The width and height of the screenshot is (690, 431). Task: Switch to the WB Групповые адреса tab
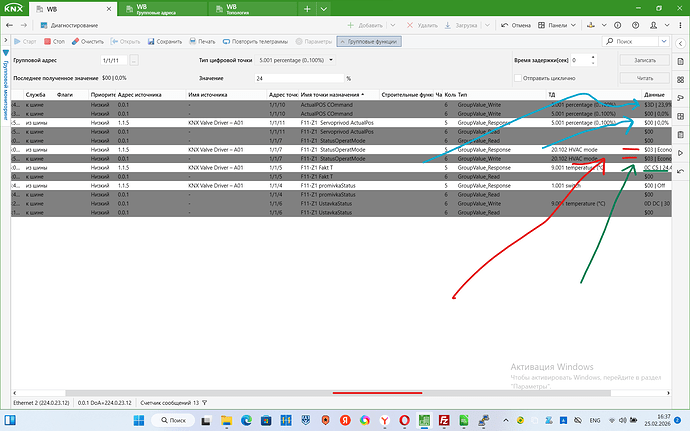click(x=162, y=9)
